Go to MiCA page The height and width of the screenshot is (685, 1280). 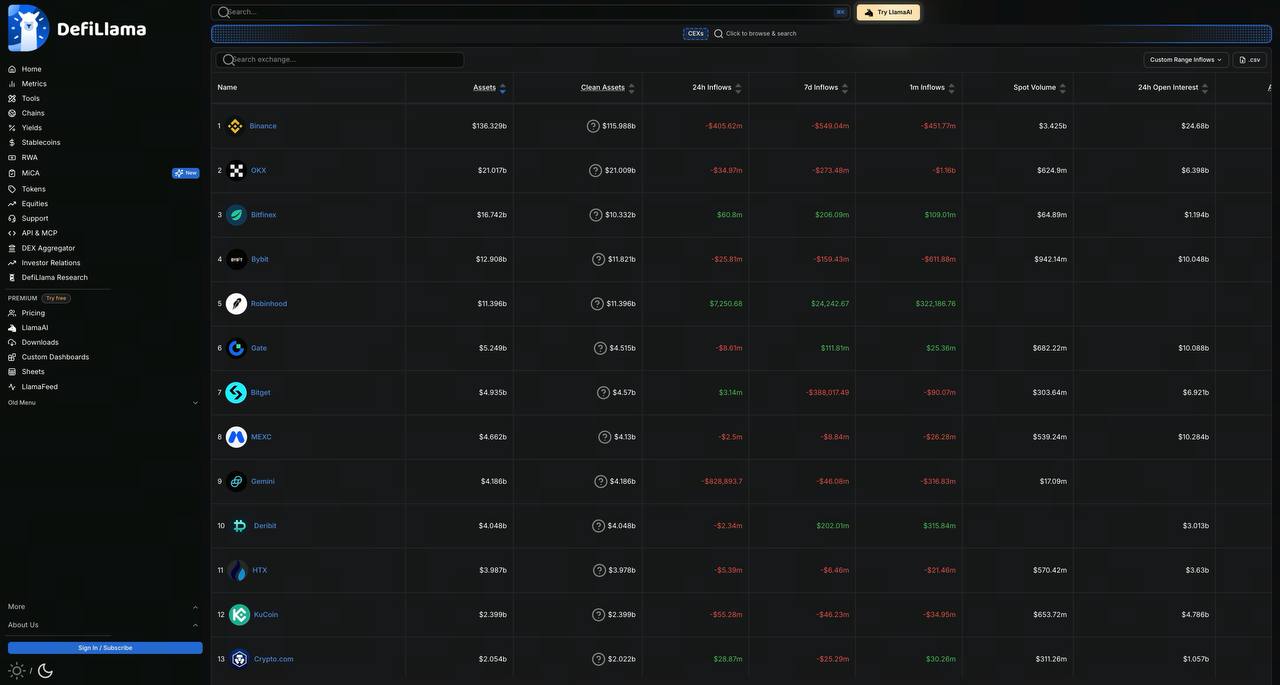click(x=31, y=173)
